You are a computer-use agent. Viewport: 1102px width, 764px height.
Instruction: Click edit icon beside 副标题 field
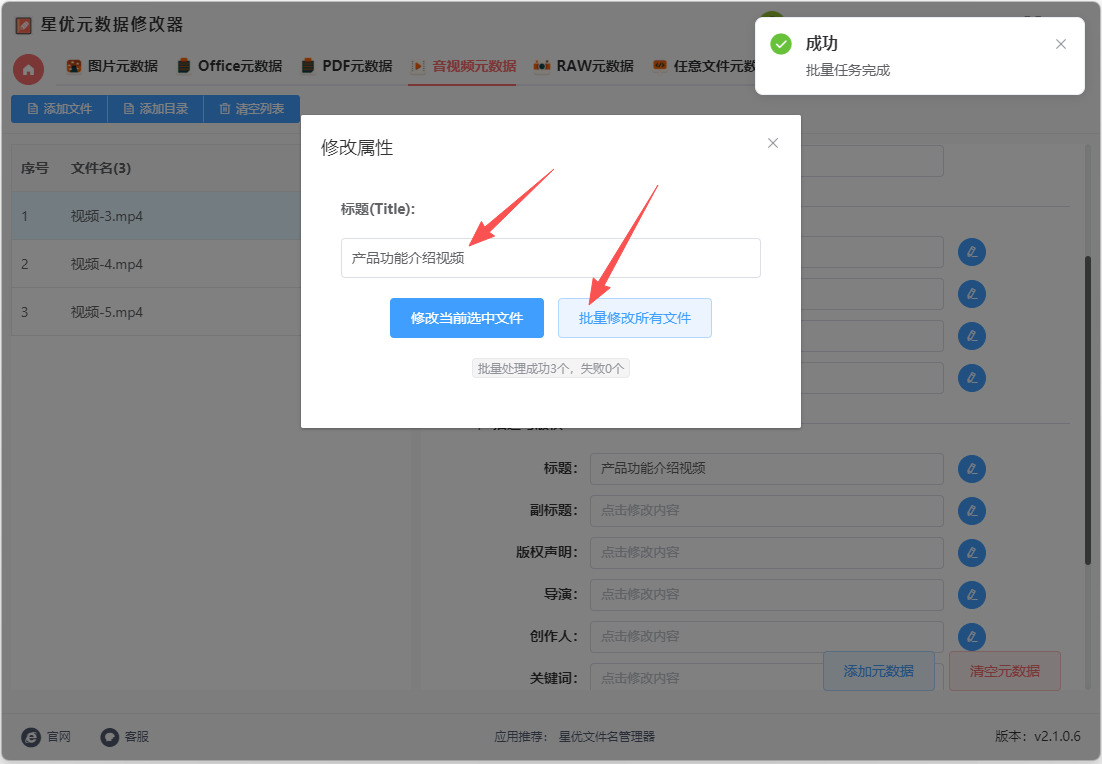pyautogui.click(x=971, y=511)
